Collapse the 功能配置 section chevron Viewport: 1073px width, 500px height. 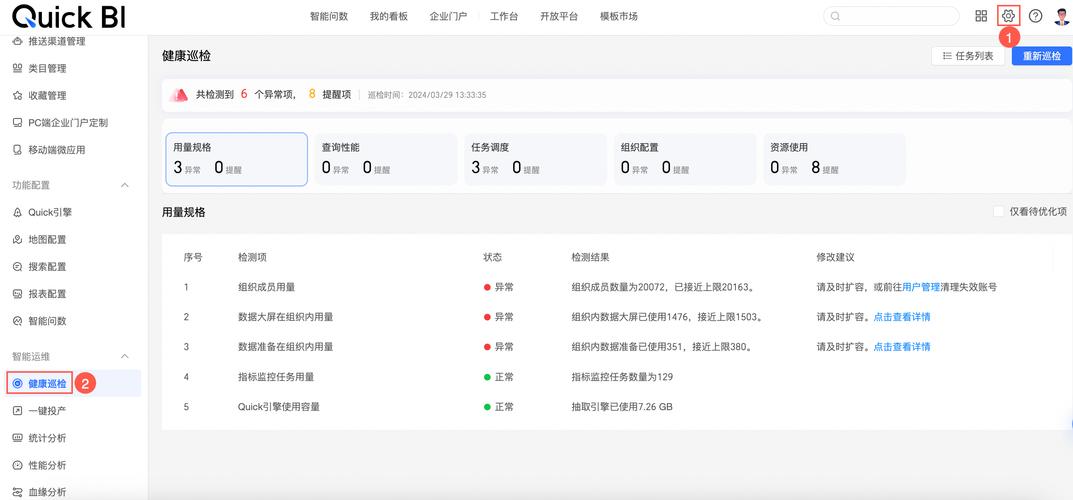(125, 185)
